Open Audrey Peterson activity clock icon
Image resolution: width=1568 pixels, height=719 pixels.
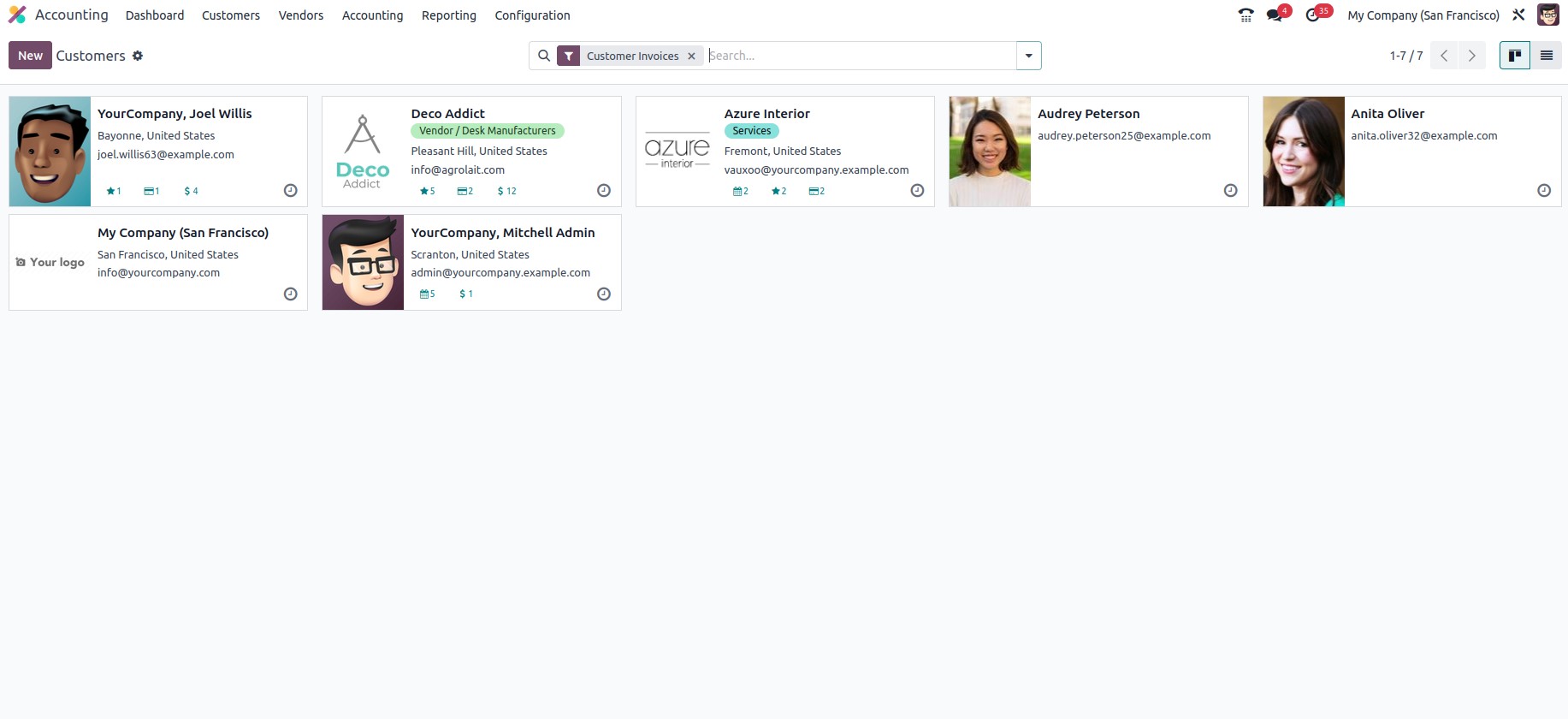pyautogui.click(x=1230, y=191)
